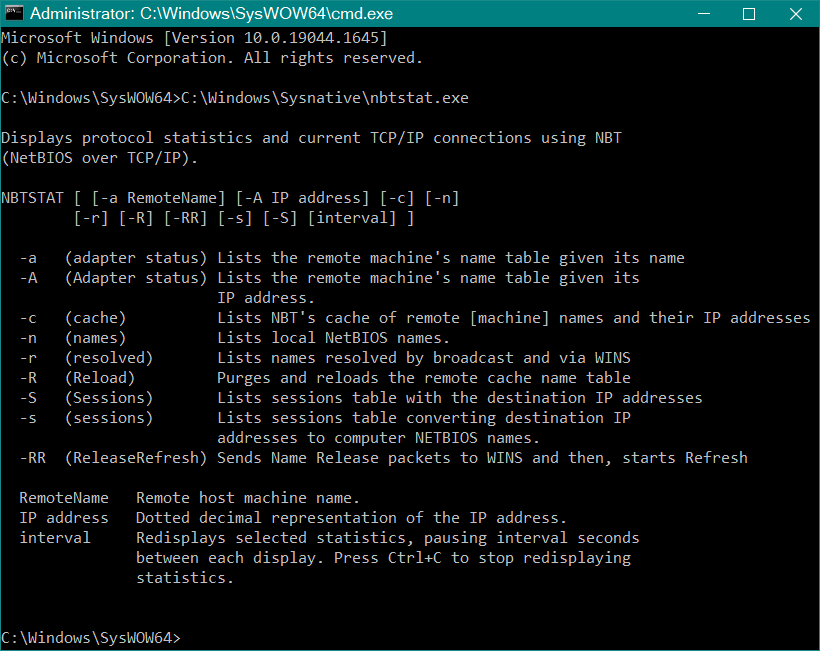Close the Administrator cmd.exe window

point(794,15)
